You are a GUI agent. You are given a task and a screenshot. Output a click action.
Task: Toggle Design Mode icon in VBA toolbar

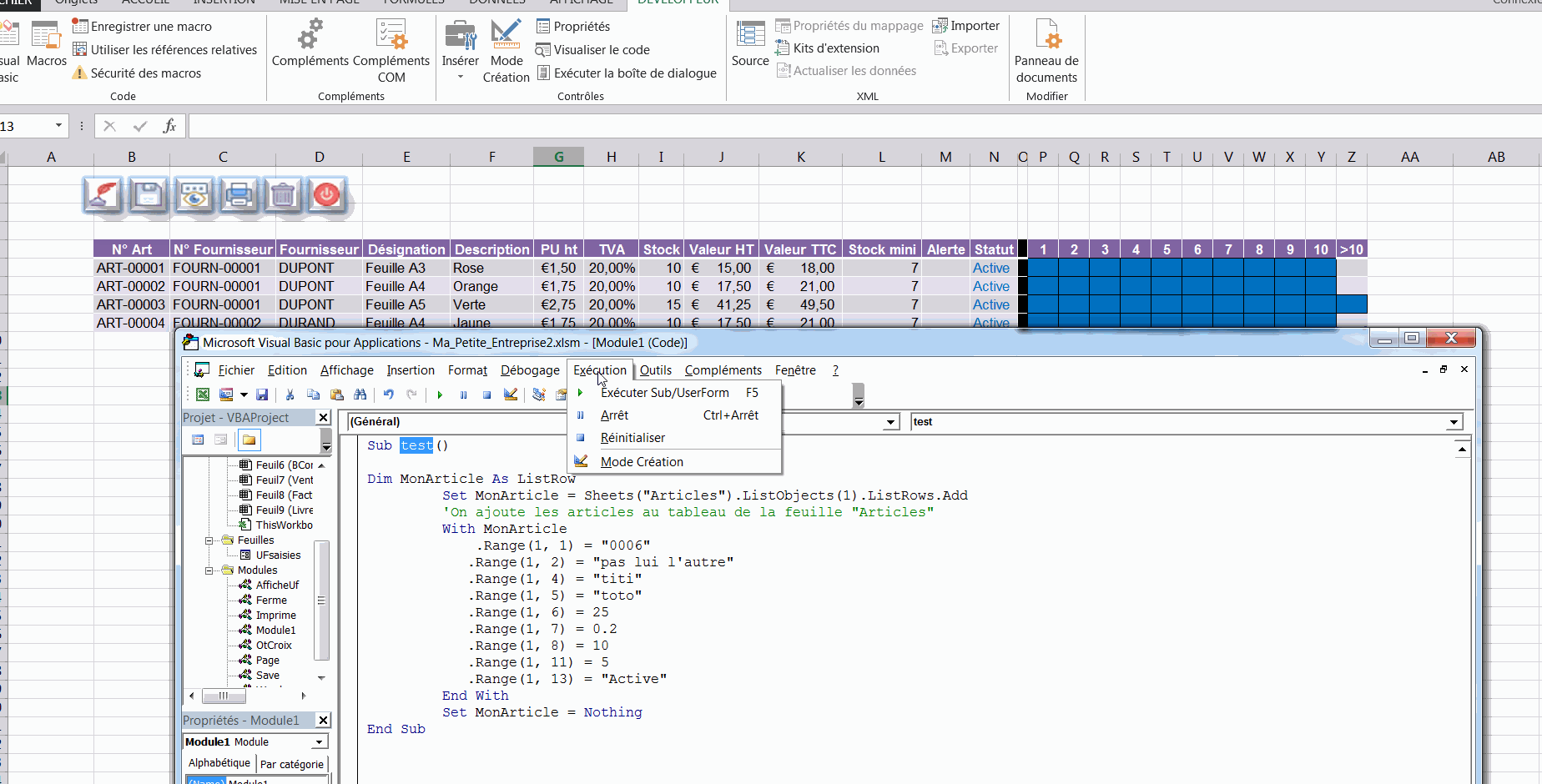click(x=511, y=395)
